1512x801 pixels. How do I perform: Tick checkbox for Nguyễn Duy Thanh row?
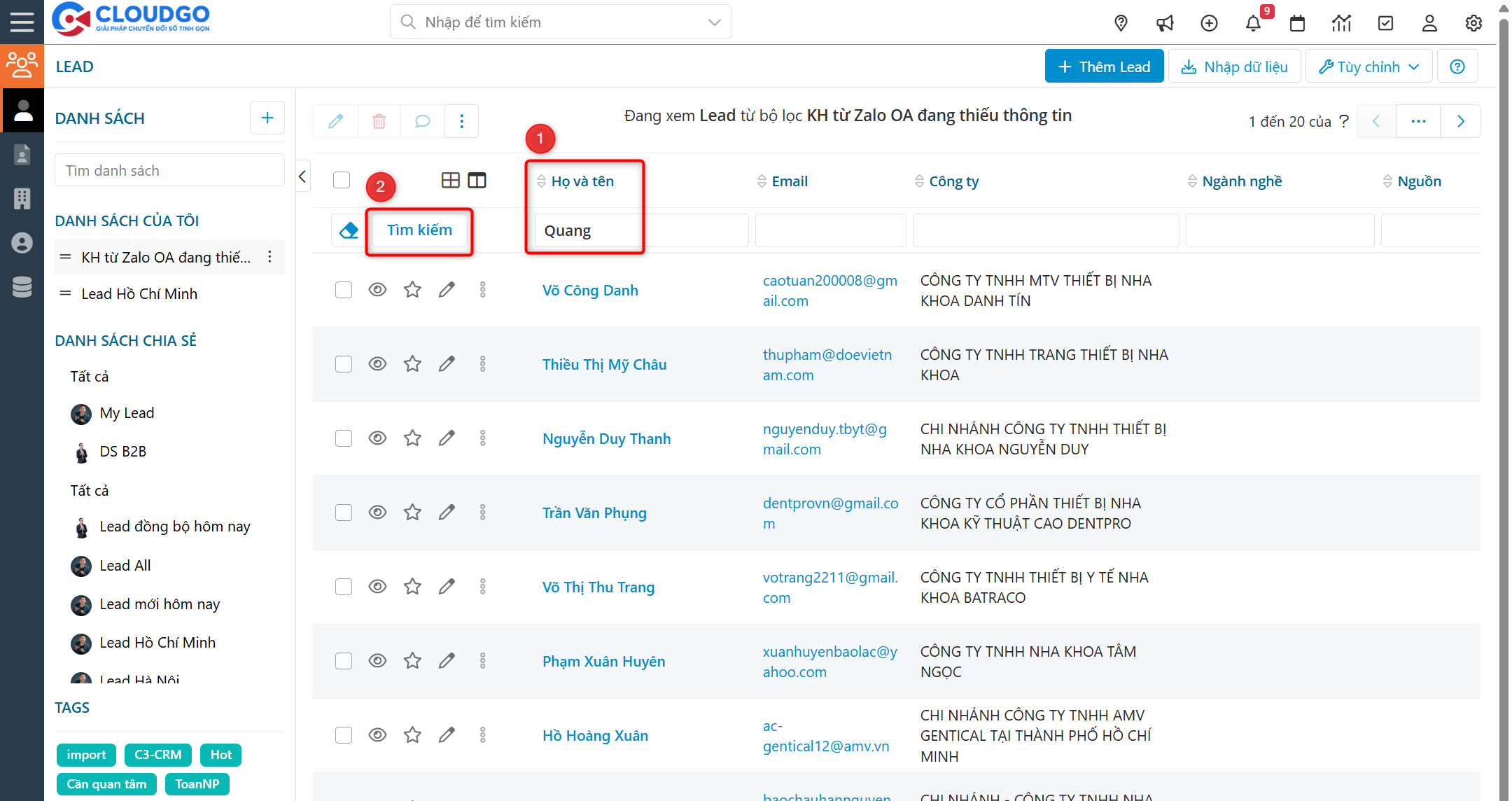point(343,438)
